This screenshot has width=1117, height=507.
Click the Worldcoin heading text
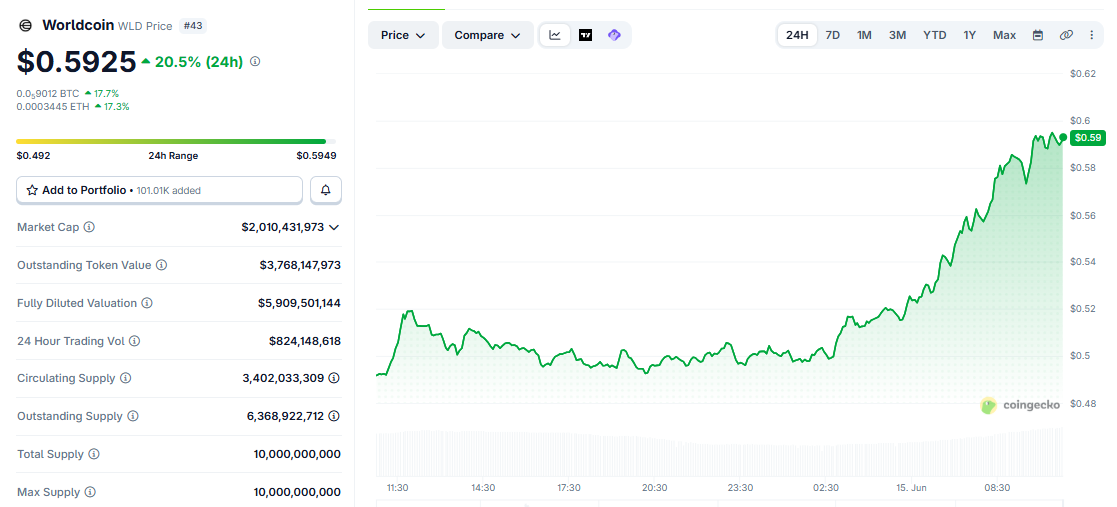click(x=78, y=25)
